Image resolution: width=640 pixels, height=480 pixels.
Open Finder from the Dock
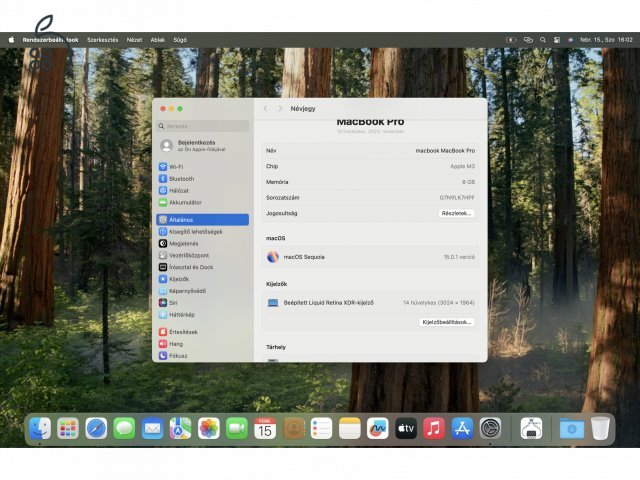(x=40, y=429)
